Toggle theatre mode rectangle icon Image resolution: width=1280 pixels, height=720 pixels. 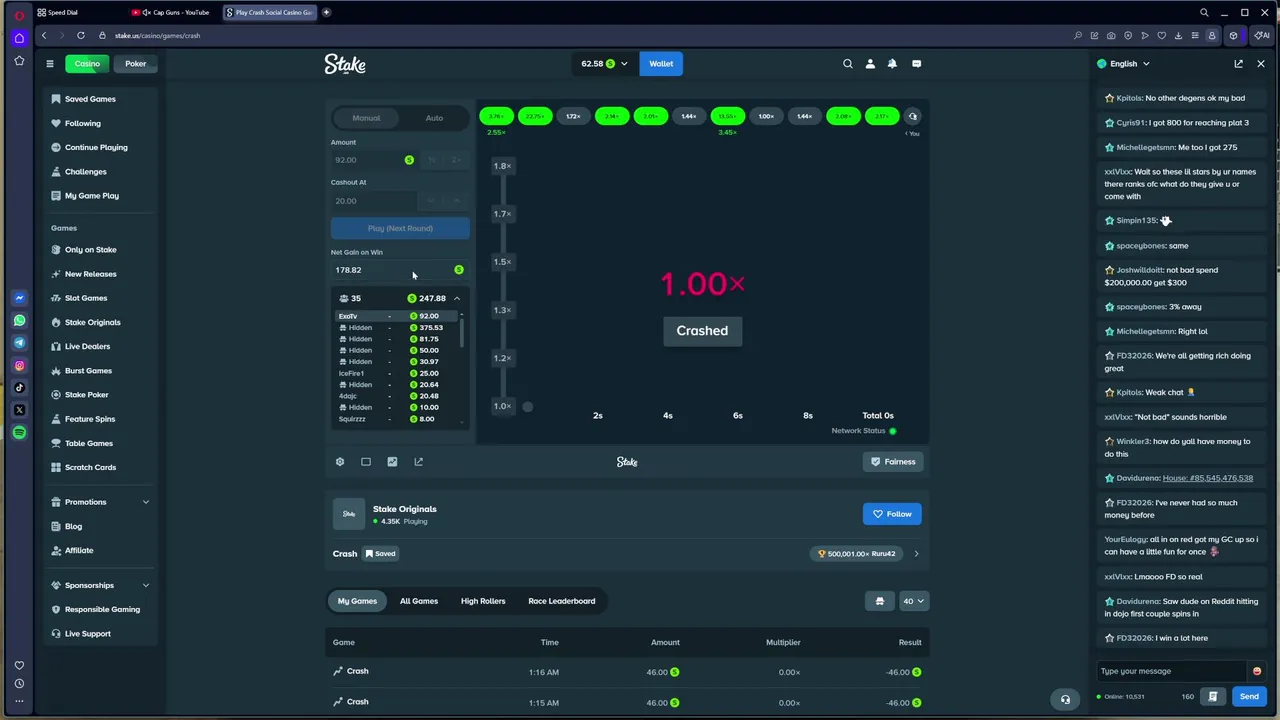pyautogui.click(x=366, y=462)
